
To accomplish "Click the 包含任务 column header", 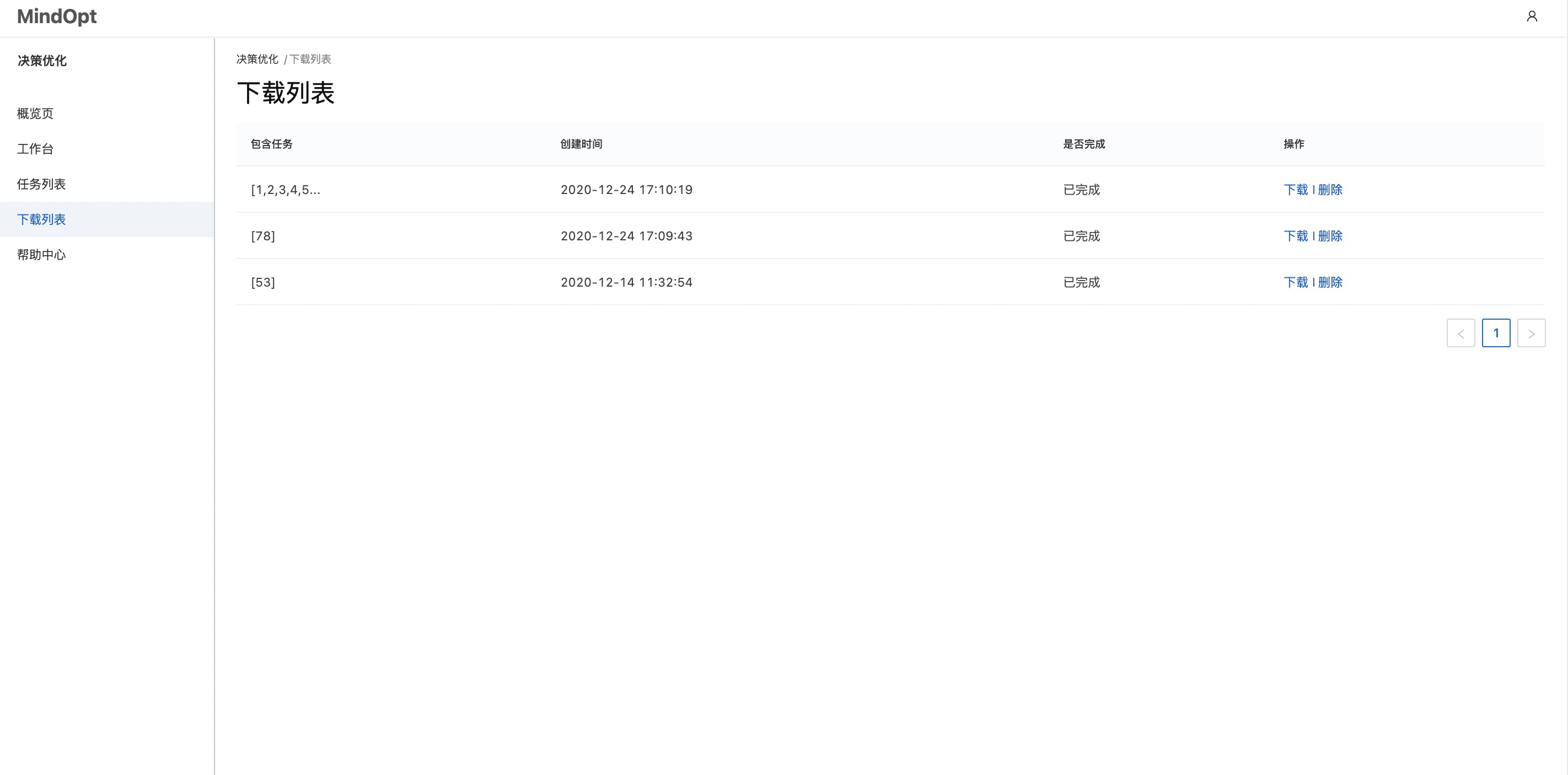I will [271, 144].
